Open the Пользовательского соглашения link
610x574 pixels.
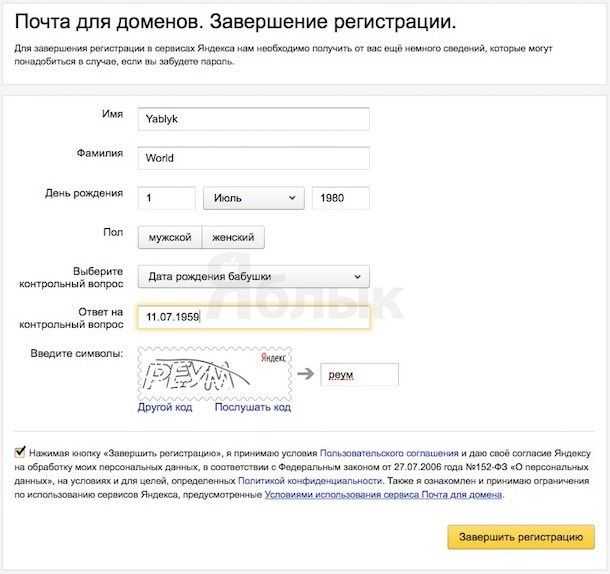click(x=389, y=453)
